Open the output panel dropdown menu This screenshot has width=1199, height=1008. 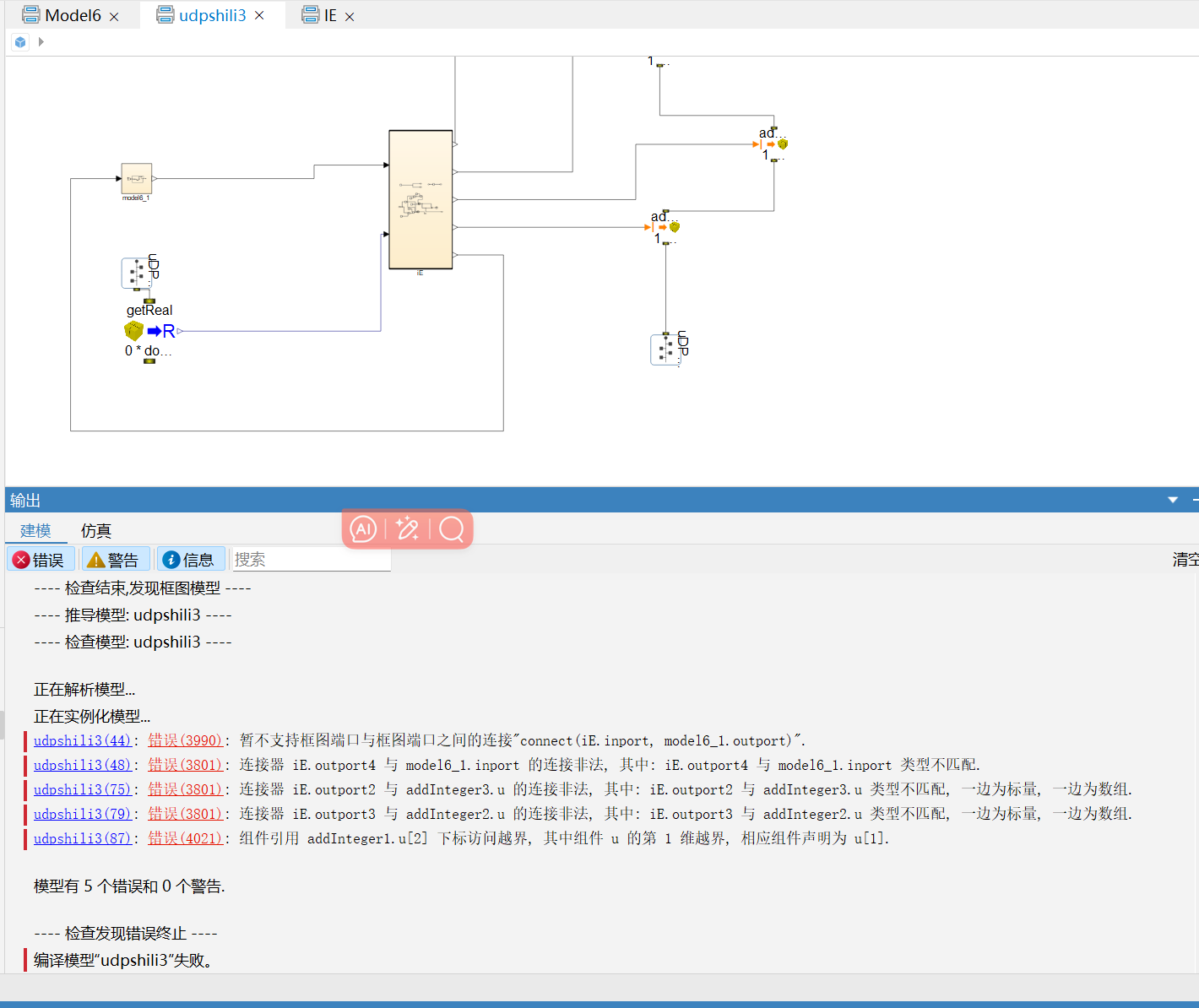click(1173, 501)
